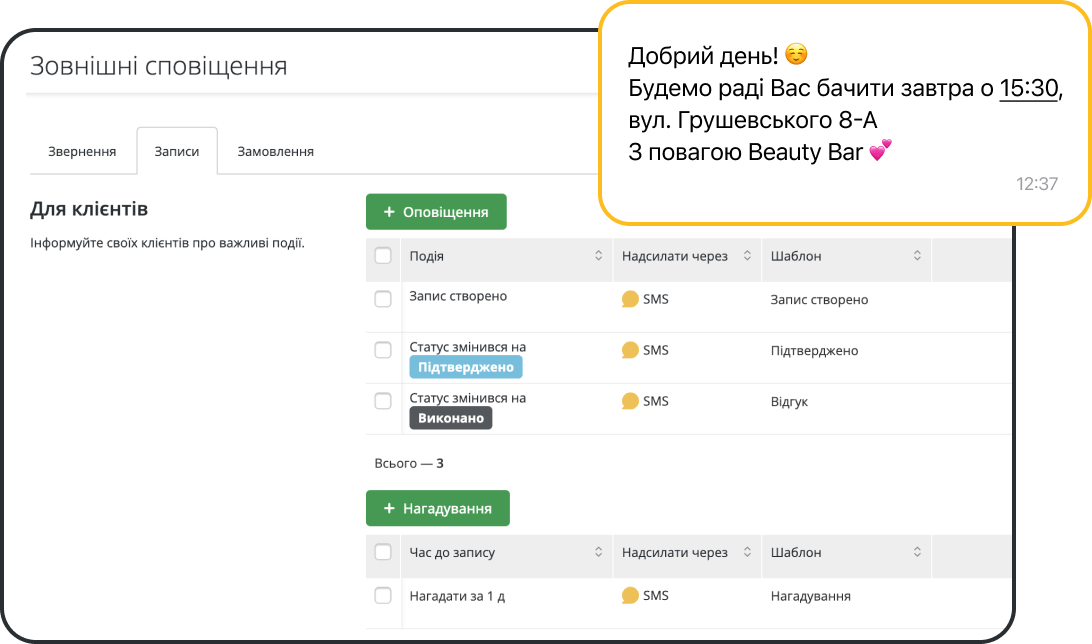Screen dimensions: 1092x644
Task: Add a reminder using the Нагадування button
Action: click(438, 508)
